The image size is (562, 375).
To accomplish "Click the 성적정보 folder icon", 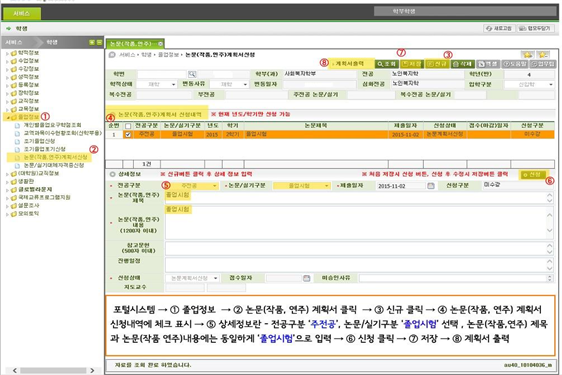I will coord(14,77).
